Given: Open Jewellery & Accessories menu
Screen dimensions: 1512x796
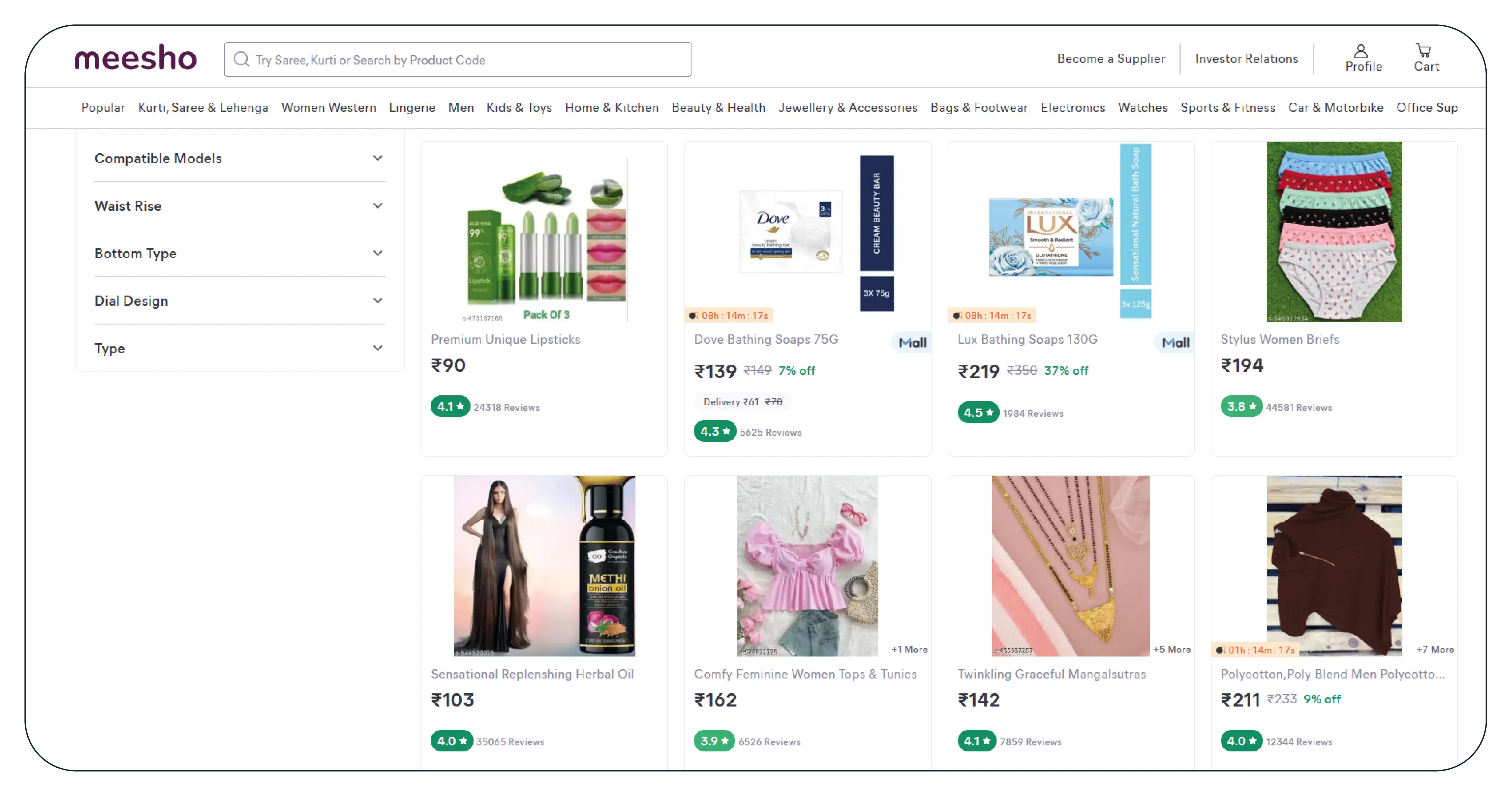Looking at the screenshot, I should 848,108.
